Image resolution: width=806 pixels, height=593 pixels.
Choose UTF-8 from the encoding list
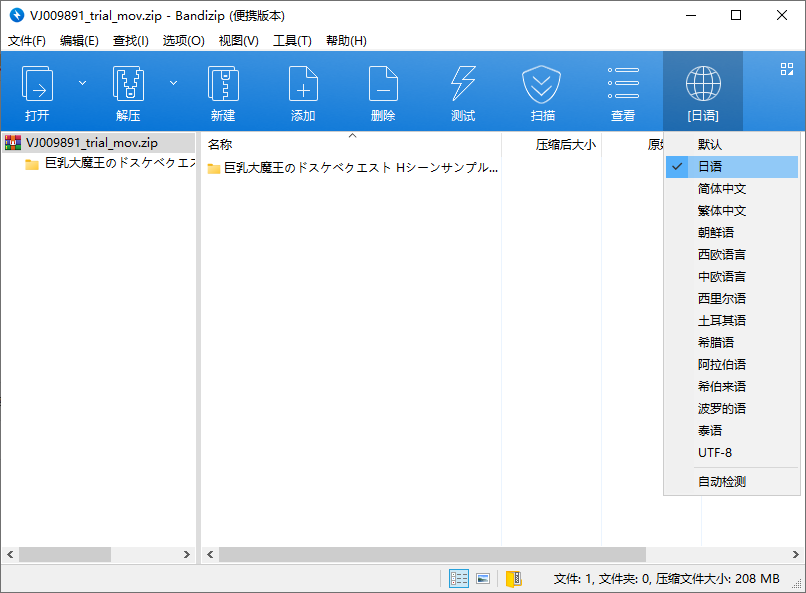(715, 453)
